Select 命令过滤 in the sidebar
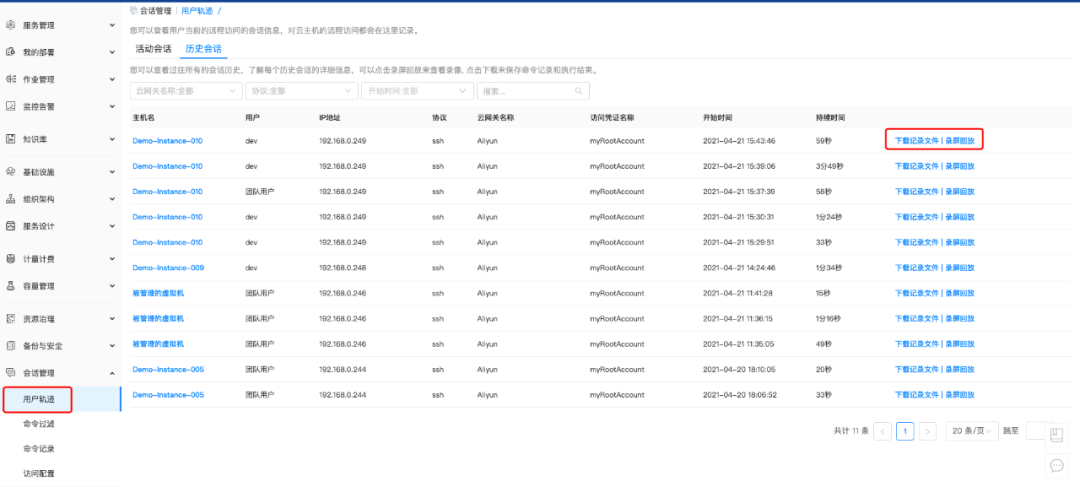This screenshot has height=487, width=1080. point(39,424)
